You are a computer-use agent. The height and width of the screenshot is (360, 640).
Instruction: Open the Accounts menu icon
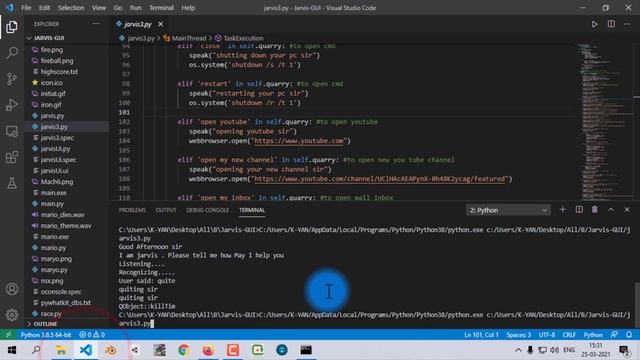click(x=12, y=289)
